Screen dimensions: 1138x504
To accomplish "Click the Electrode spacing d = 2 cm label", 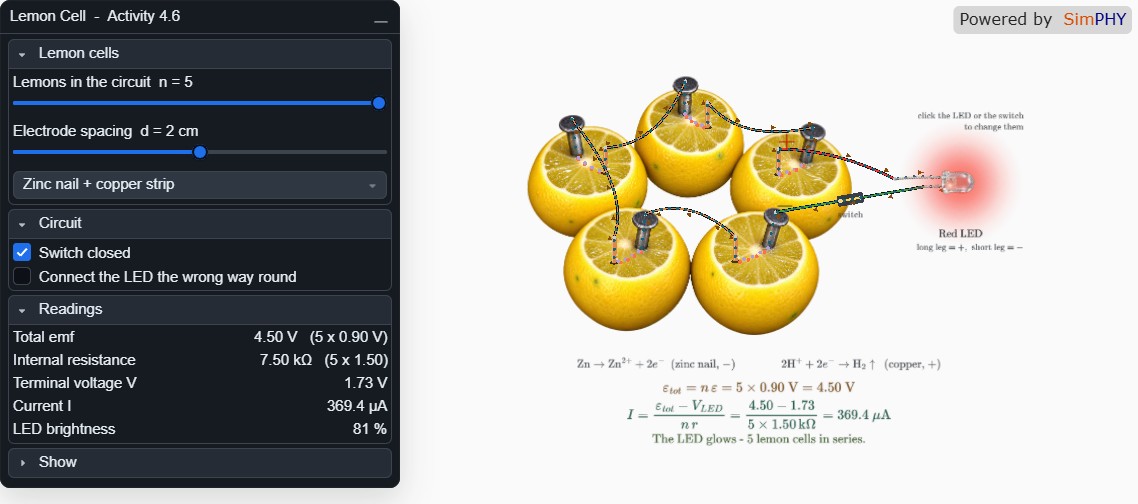I will point(106,131).
